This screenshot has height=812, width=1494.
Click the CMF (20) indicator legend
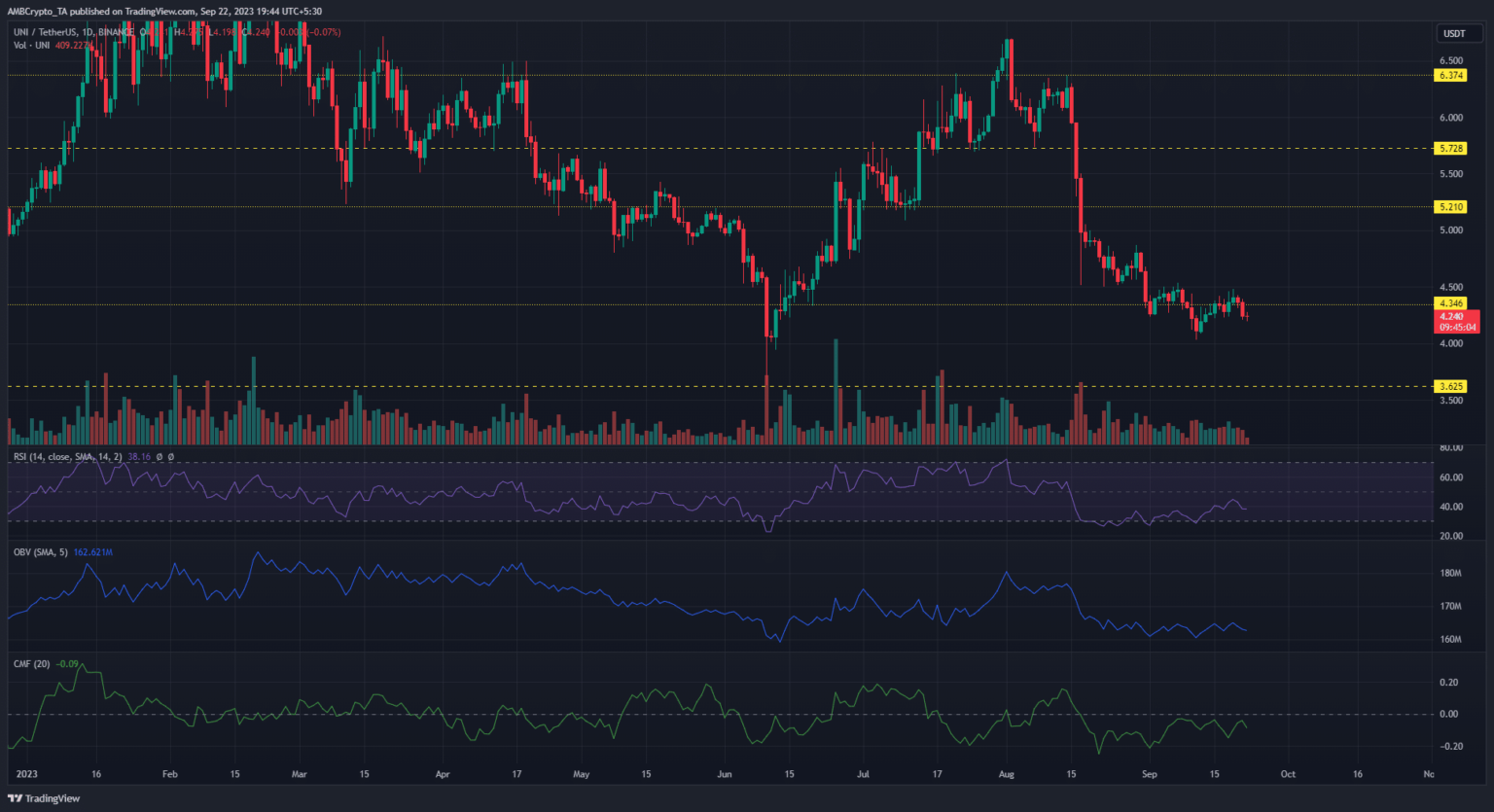pyautogui.click(x=31, y=664)
